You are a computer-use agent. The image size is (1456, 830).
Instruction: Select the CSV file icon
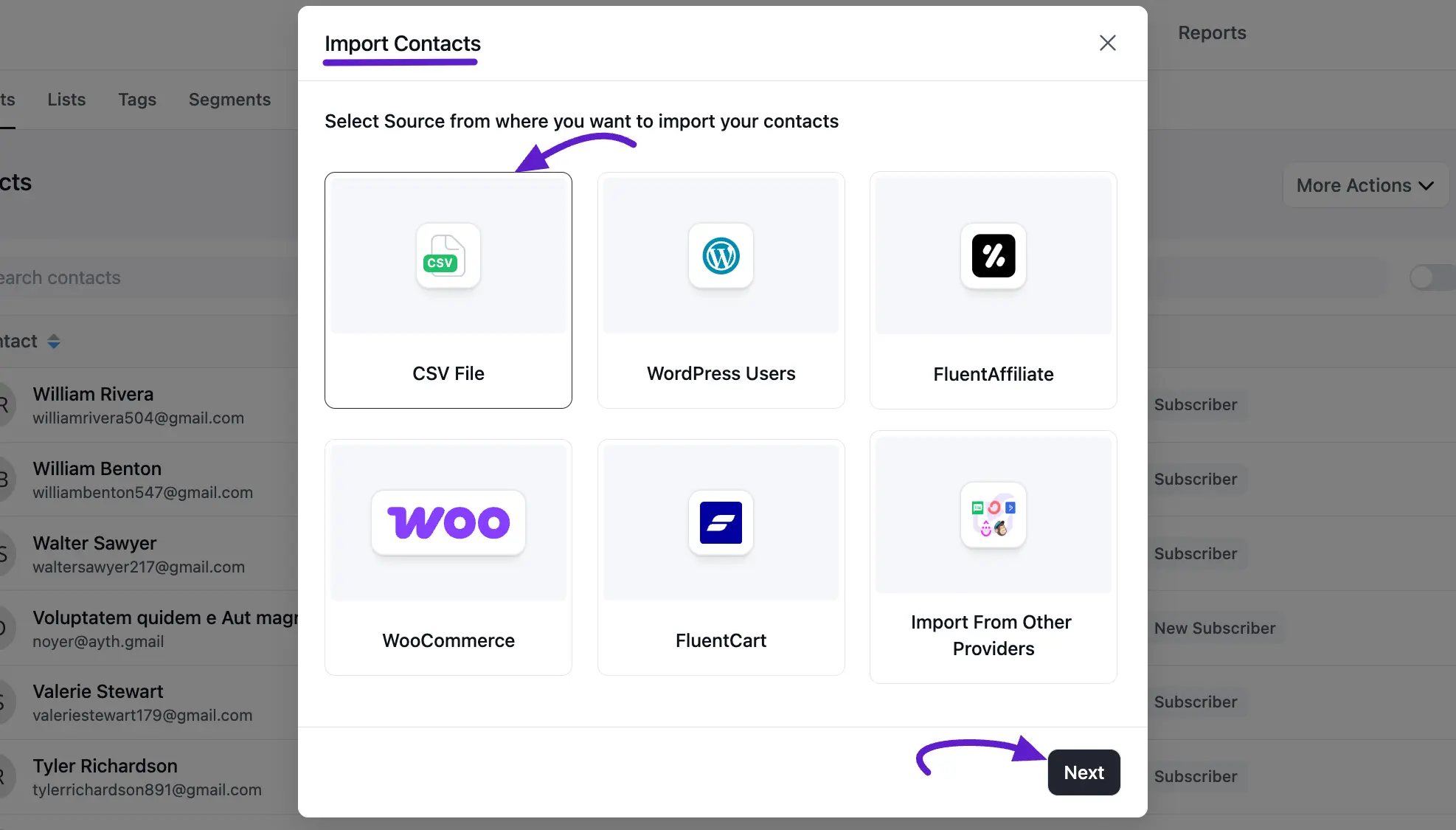(x=448, y=255)
